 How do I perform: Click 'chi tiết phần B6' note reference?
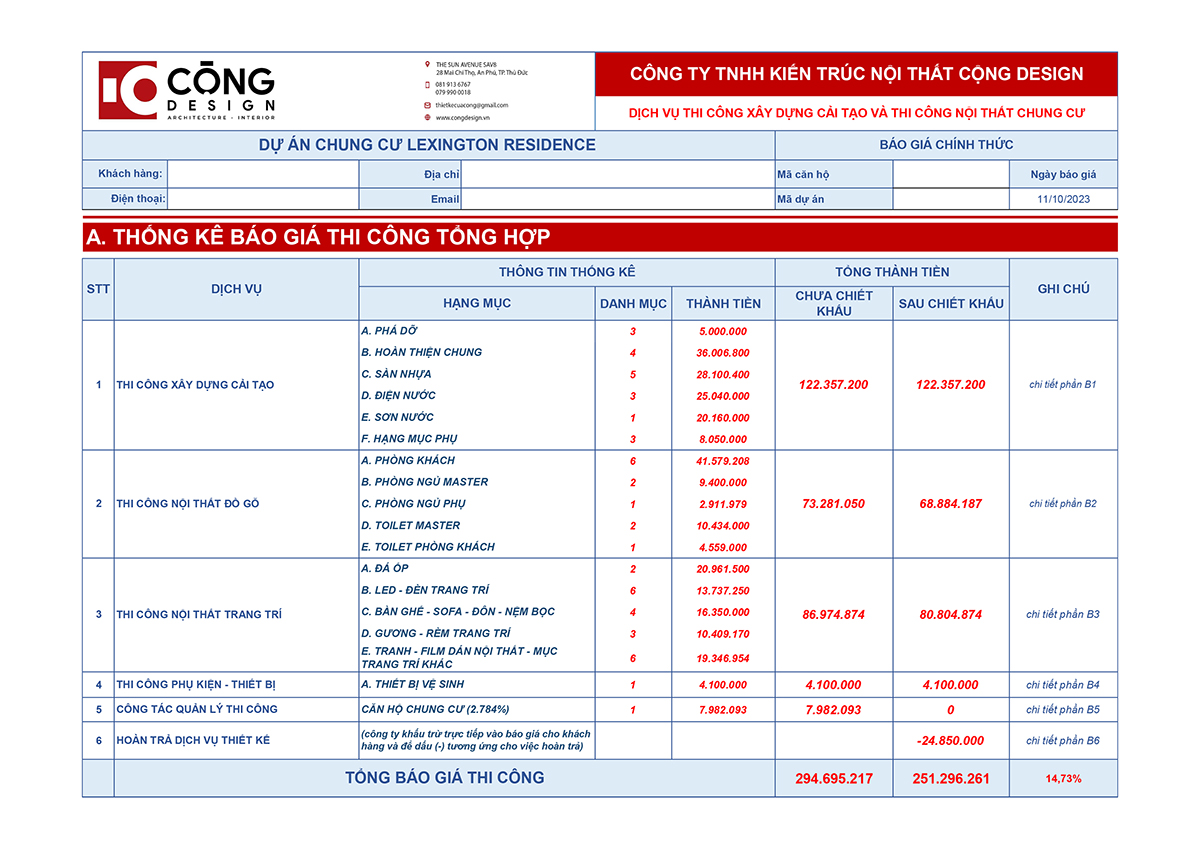[1063, 741]
